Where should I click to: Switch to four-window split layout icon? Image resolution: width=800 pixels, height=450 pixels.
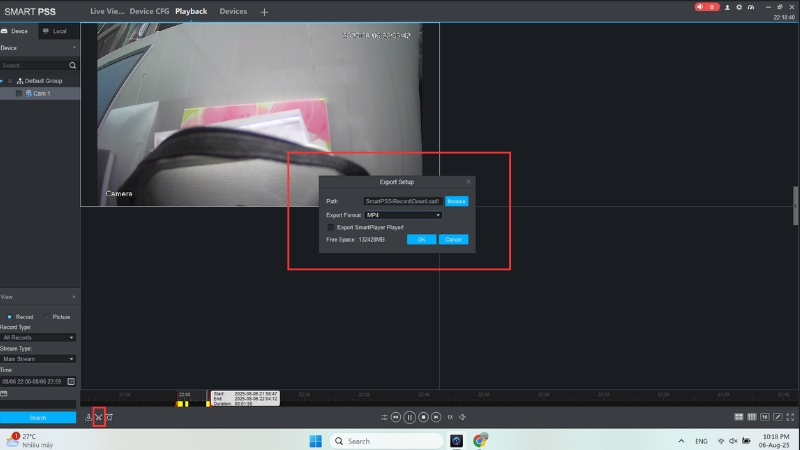[x=739, y=416]
